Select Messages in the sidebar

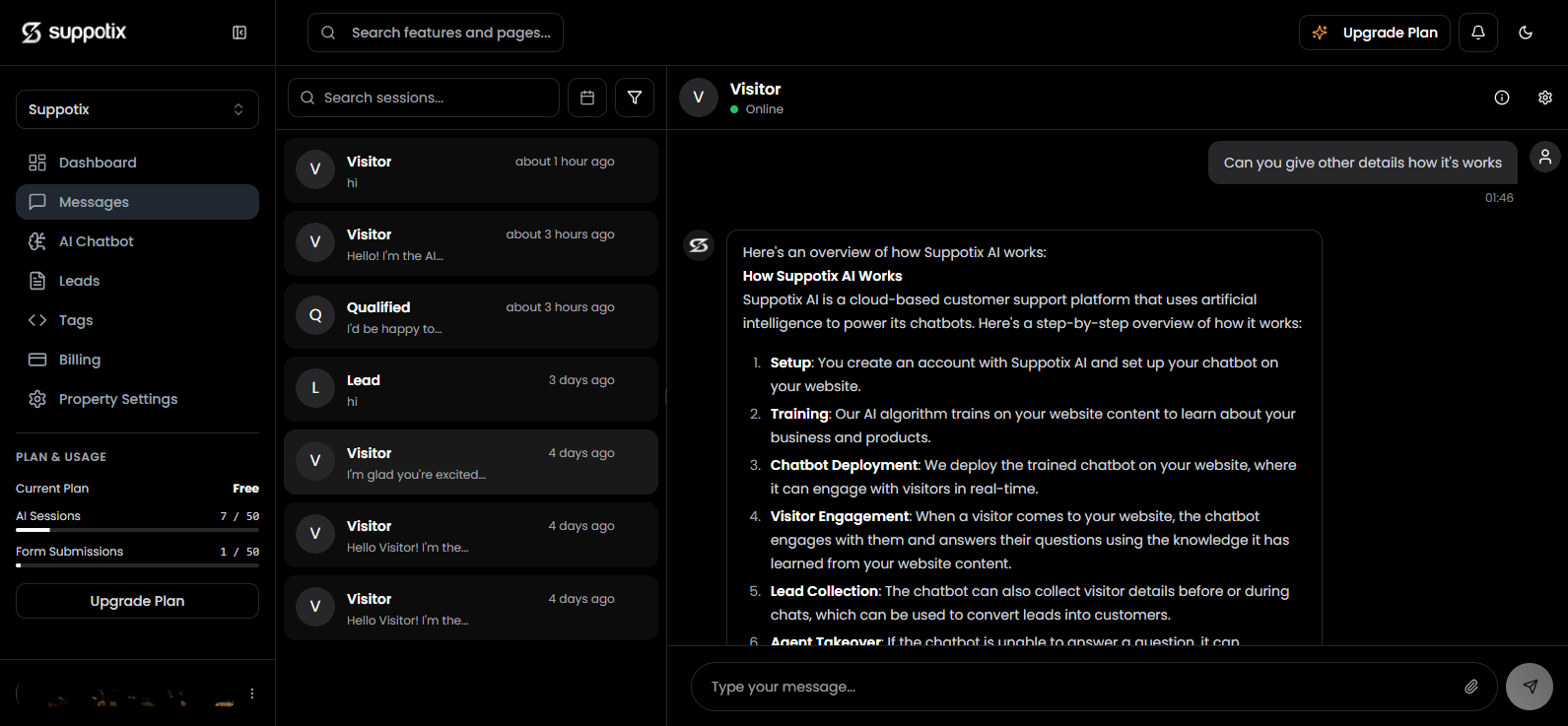click(x=137, y=202)
